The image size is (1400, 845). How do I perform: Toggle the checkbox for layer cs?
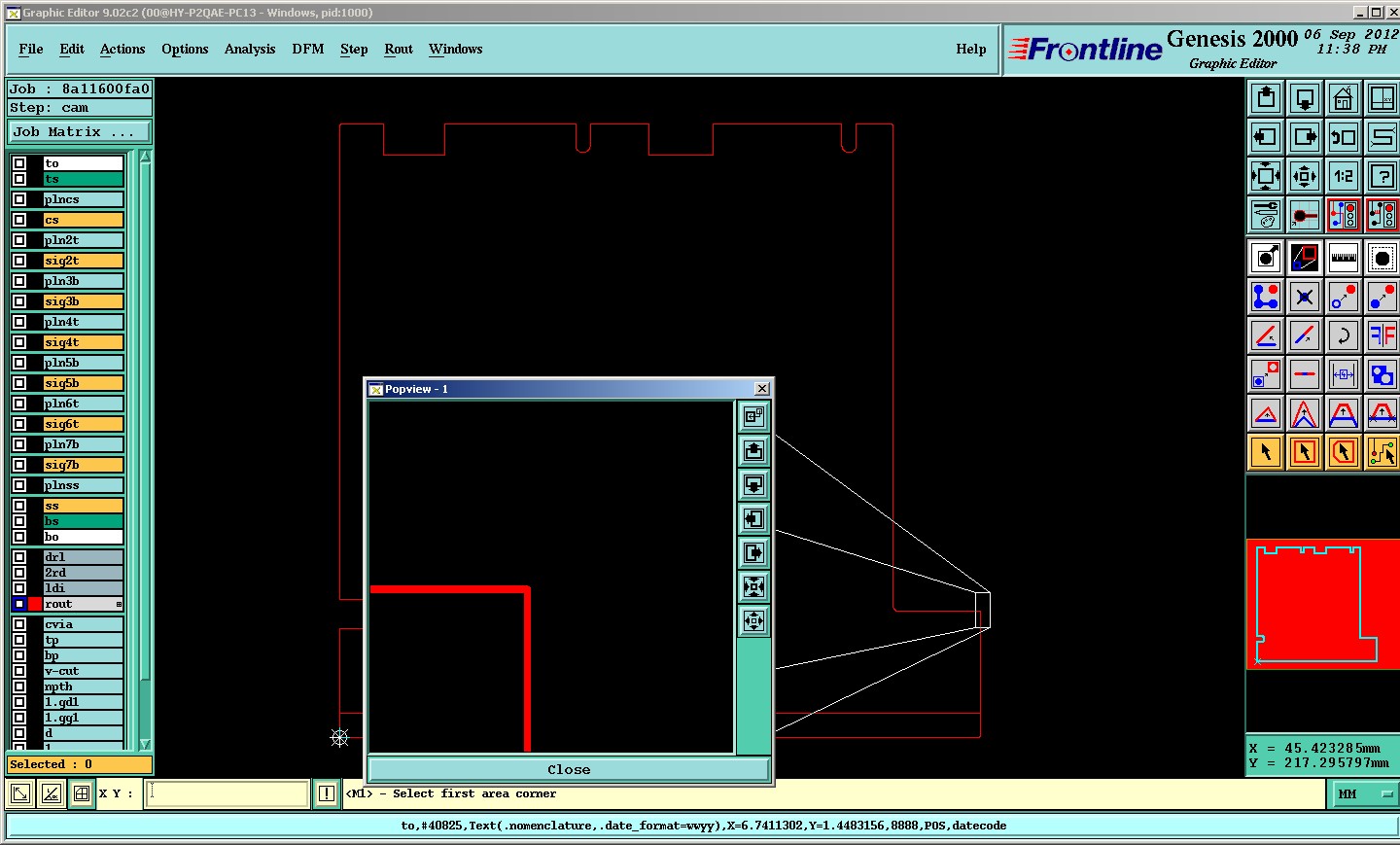(x=19, y=220)
